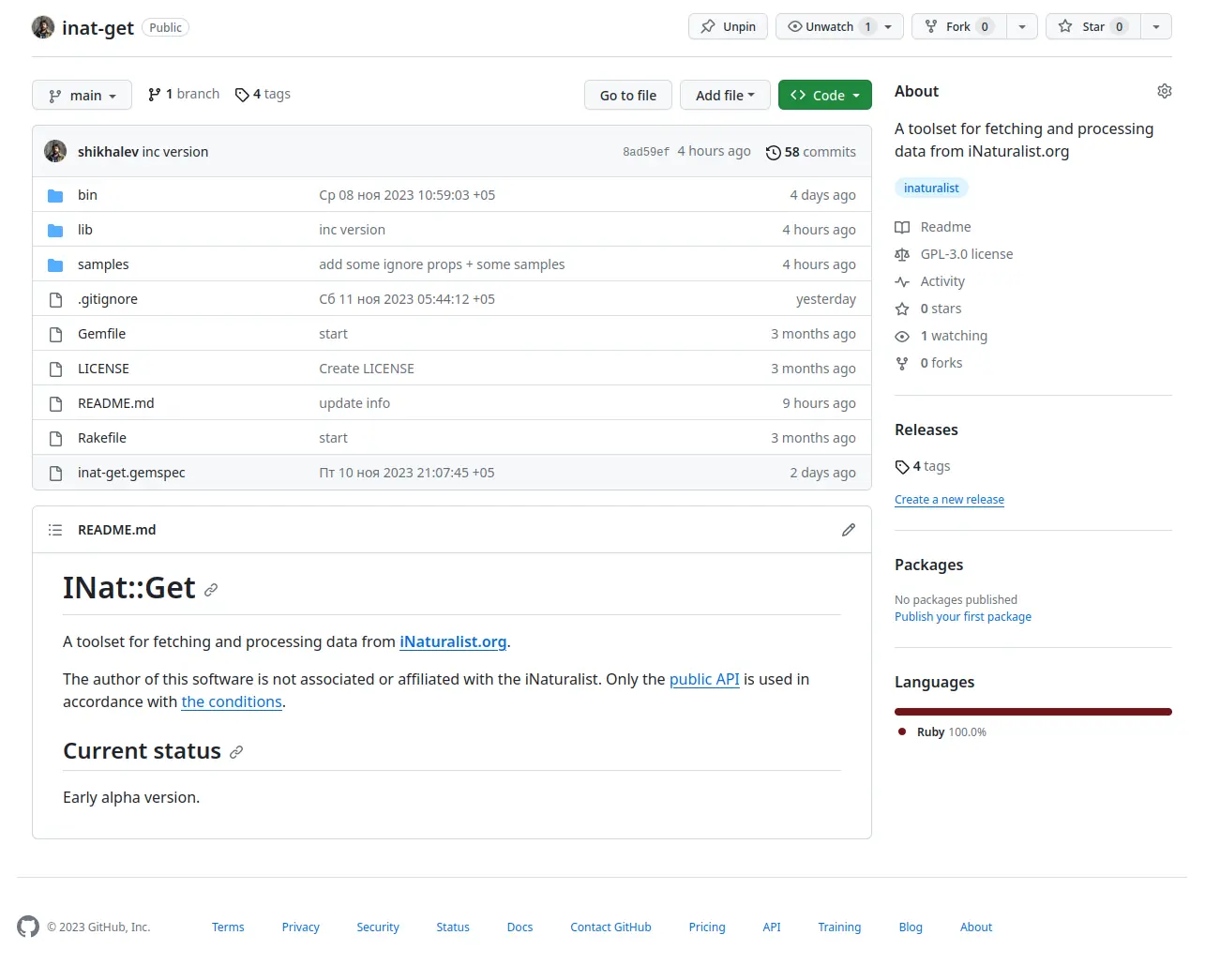Image resolution: width=1205 pixels, height=980 pixels.
Task: Open Blog in the footer
Action: pos(911,927)
